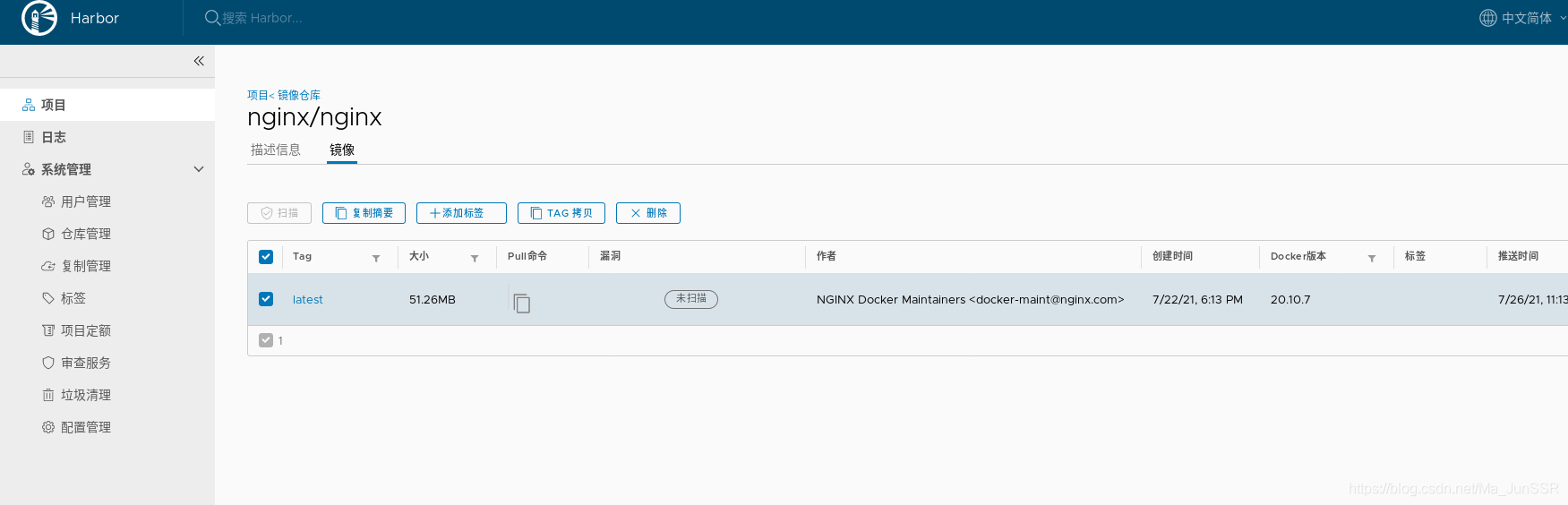Click the 配置管理 cog icon
1568x505 pixels.
point(48,427)
